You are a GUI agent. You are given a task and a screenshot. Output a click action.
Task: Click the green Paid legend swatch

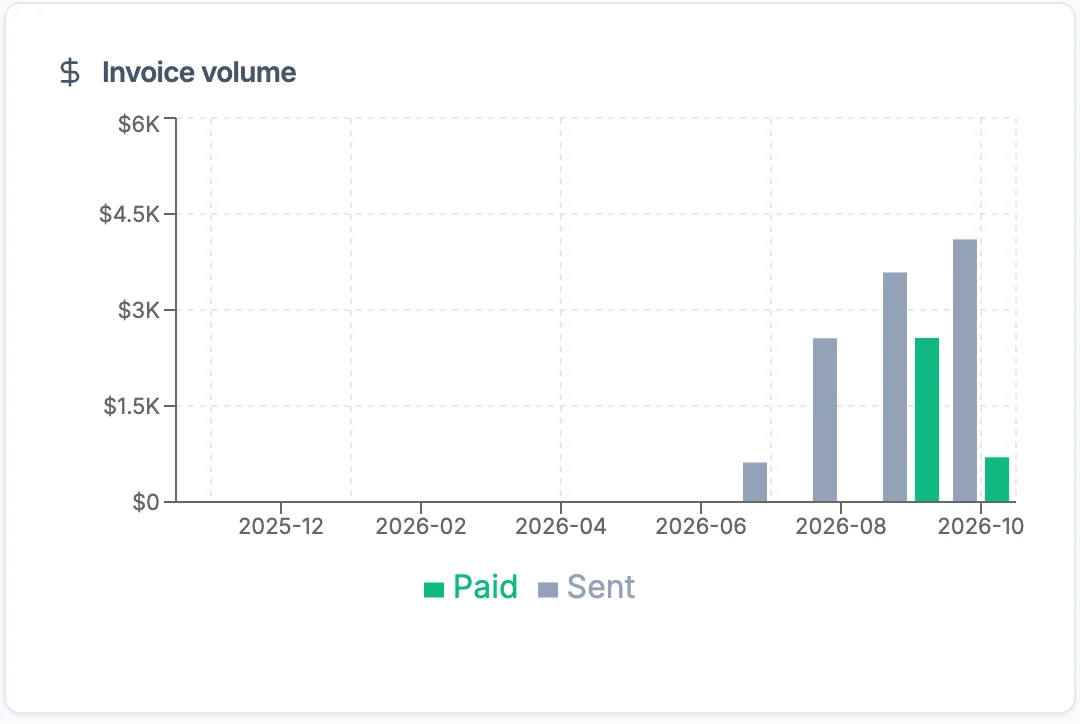[x=434, y=590]
